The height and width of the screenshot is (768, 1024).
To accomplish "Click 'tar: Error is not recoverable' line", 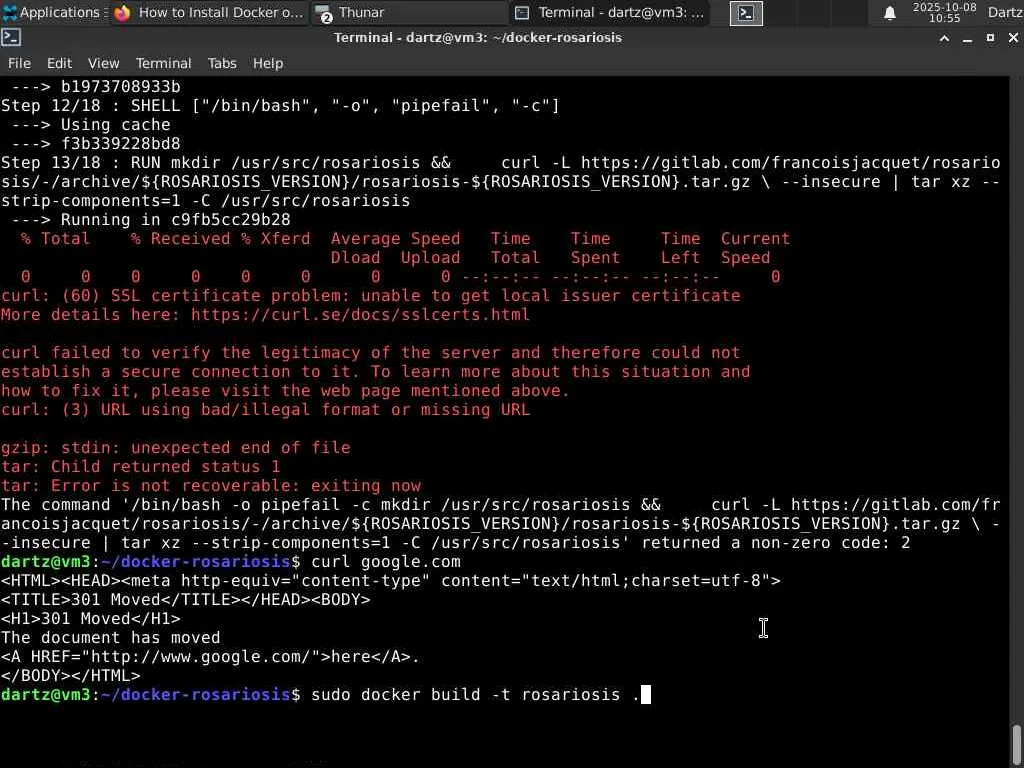I will pos(210,486).
